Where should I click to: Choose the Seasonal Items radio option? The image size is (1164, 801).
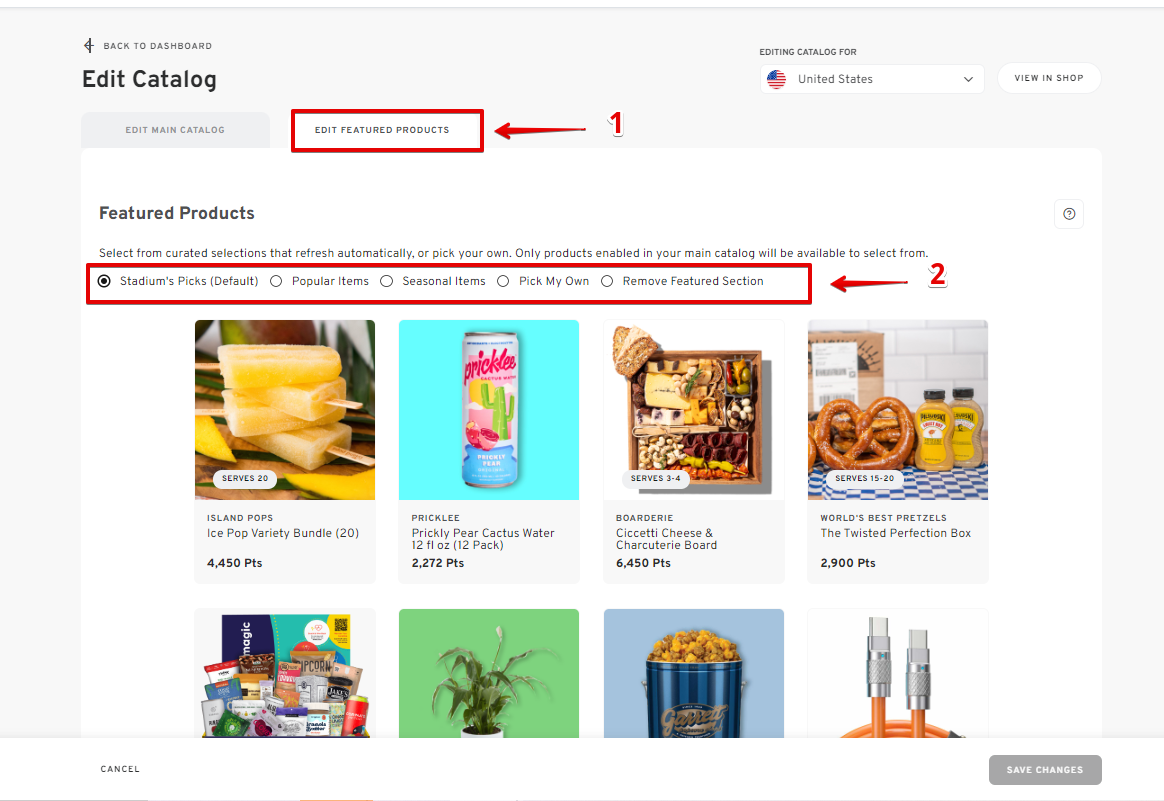click(387, 281)
